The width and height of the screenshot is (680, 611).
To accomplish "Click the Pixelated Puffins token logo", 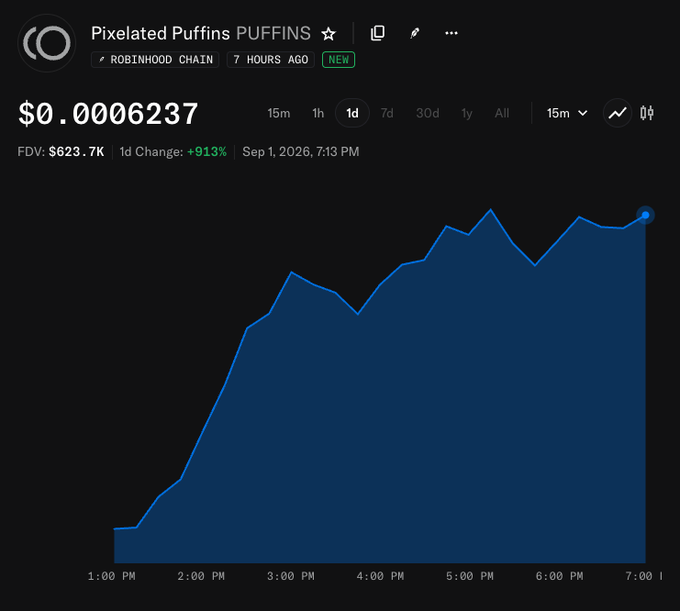I will click(47, 43).
